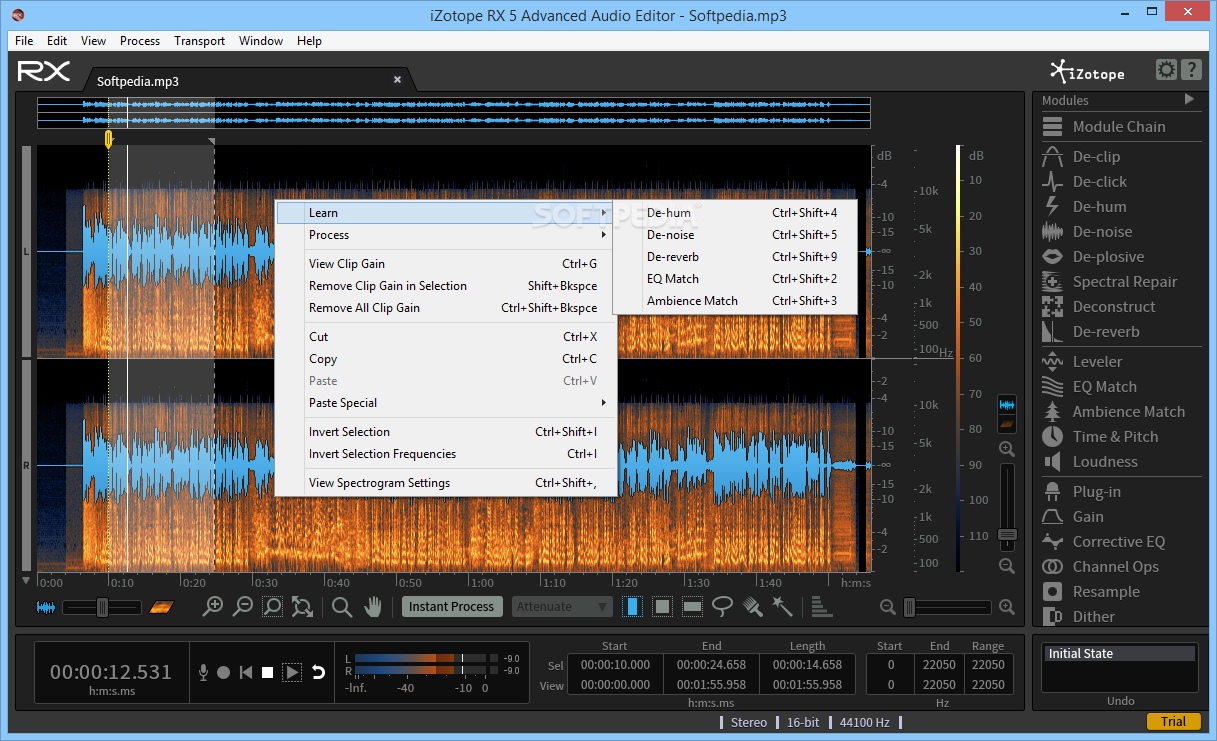
Task: Open the Window menu
Action: [x=260, y=41]
